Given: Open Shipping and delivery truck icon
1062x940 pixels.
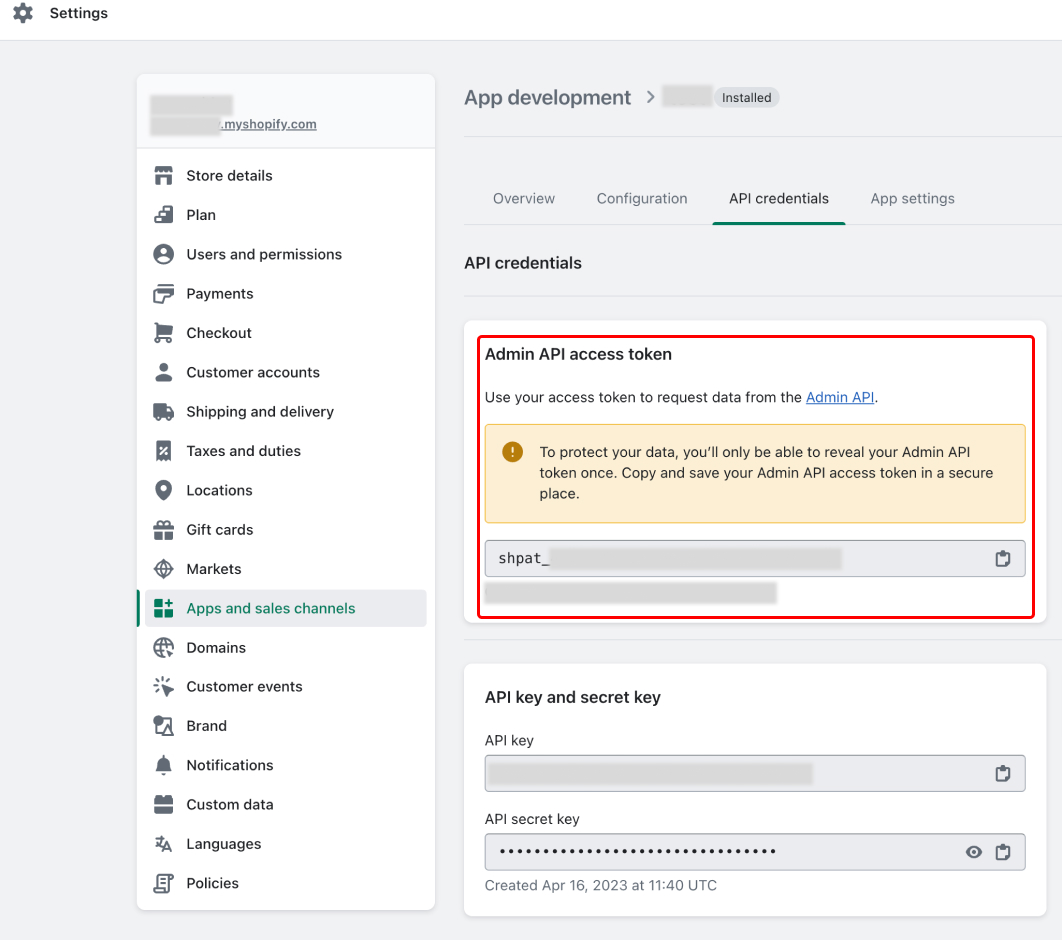Looking at the screenshot, I should [x=163, y=411].
